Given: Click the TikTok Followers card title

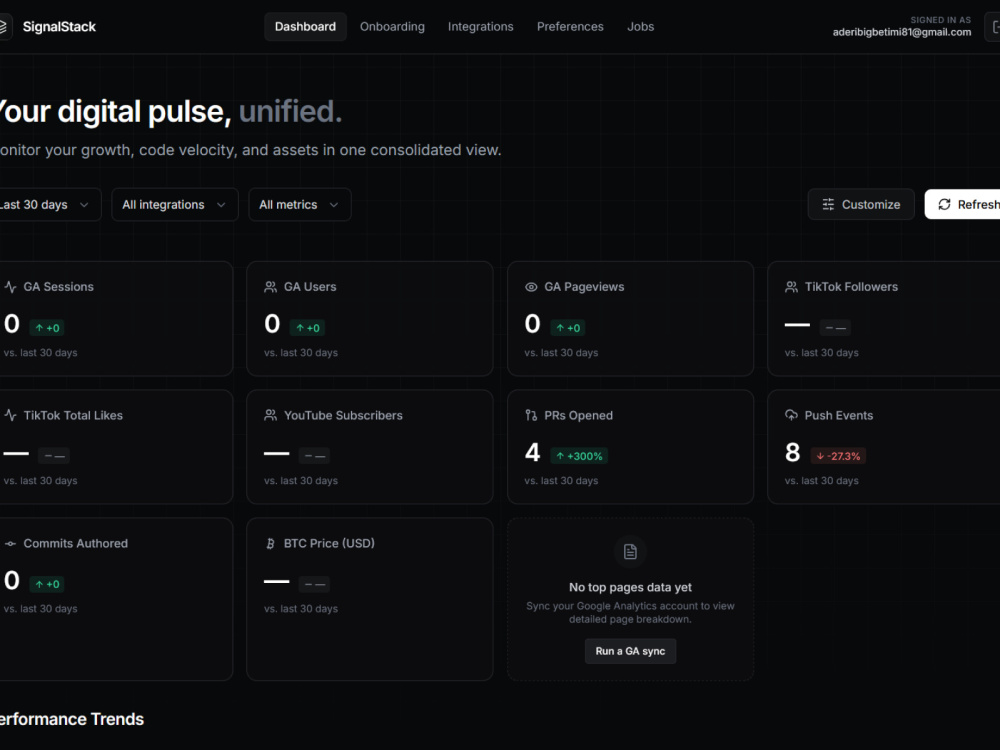Looking at the screenshot, I should 851,287.
